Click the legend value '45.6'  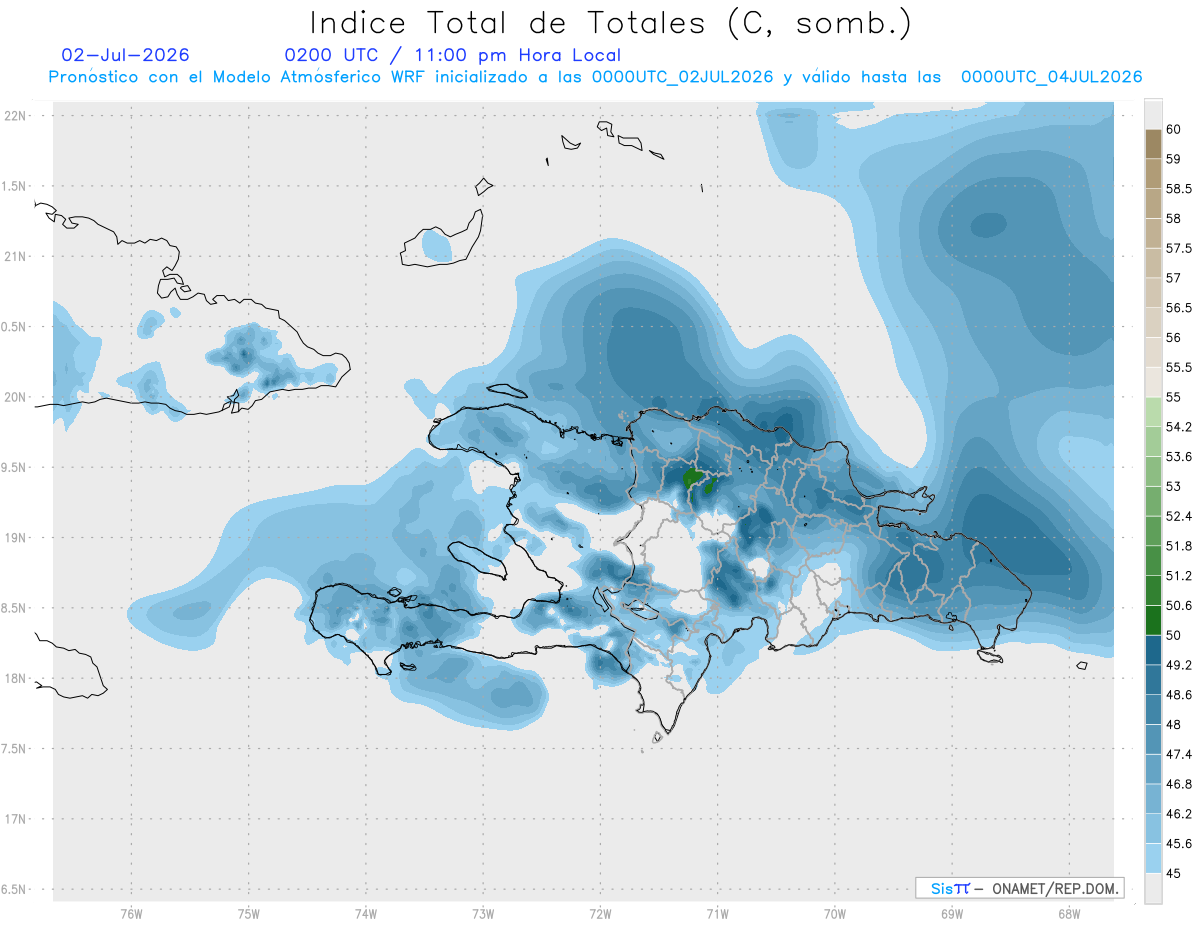(1178, 844)
